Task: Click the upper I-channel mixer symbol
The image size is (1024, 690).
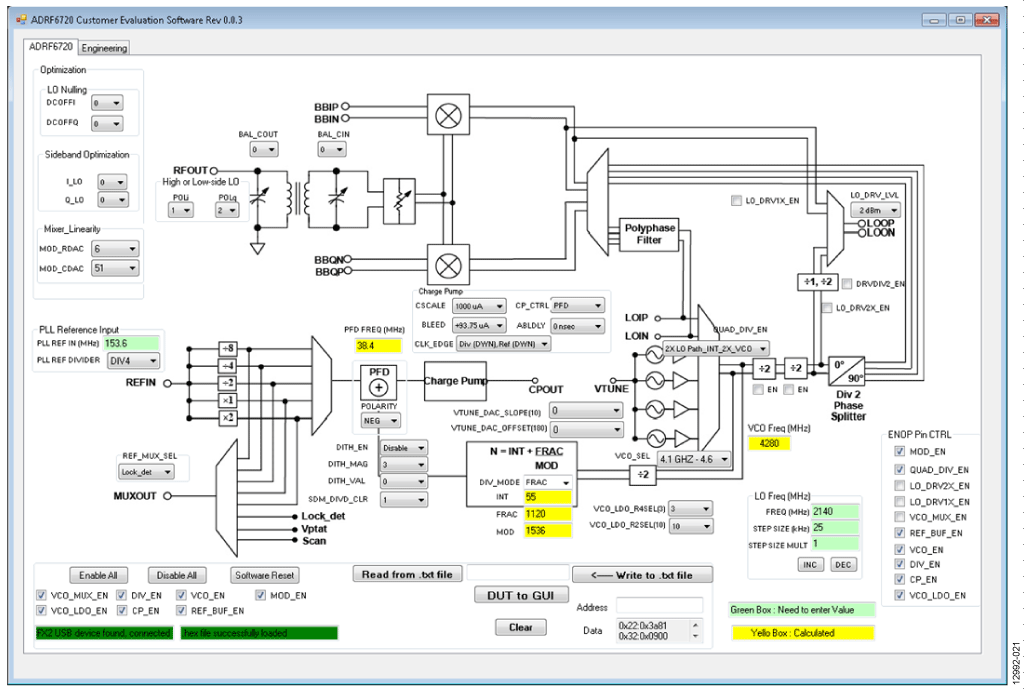Action: [448, 116]
